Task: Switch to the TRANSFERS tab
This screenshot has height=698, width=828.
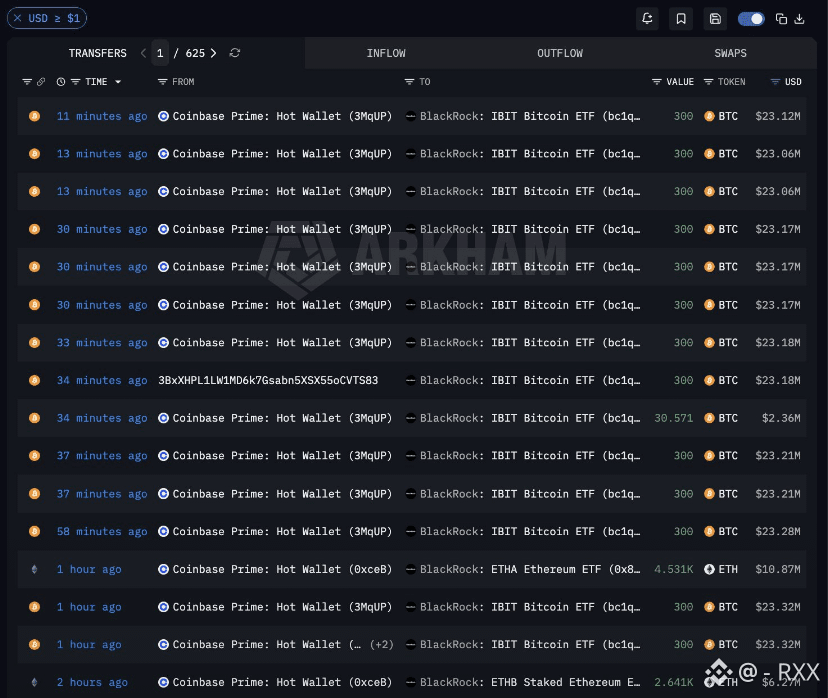Action: [98, 53]
